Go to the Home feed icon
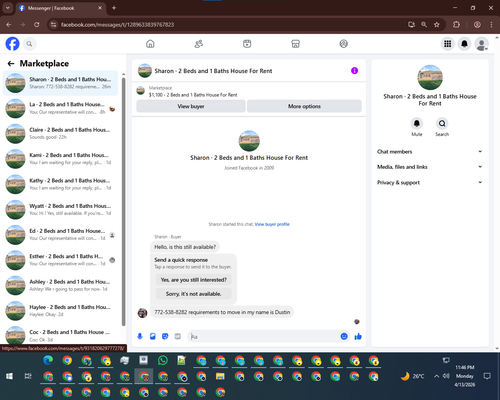Image resolution: width=500 pixels, height=400 pixels. pyautogui.click(x=150, y=44)
